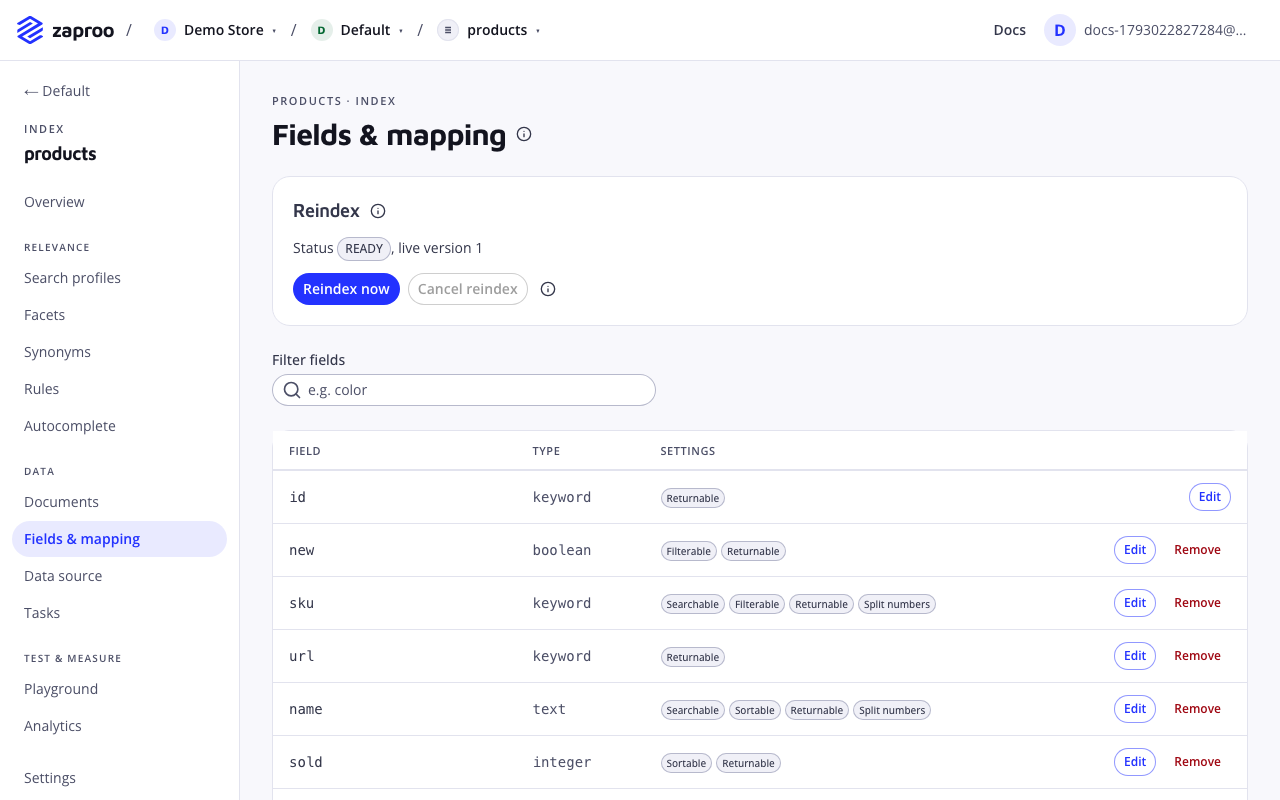1280x800 pixels.
Task: Open info icon next to Reindex heading
Action: [x=378, y=211]
